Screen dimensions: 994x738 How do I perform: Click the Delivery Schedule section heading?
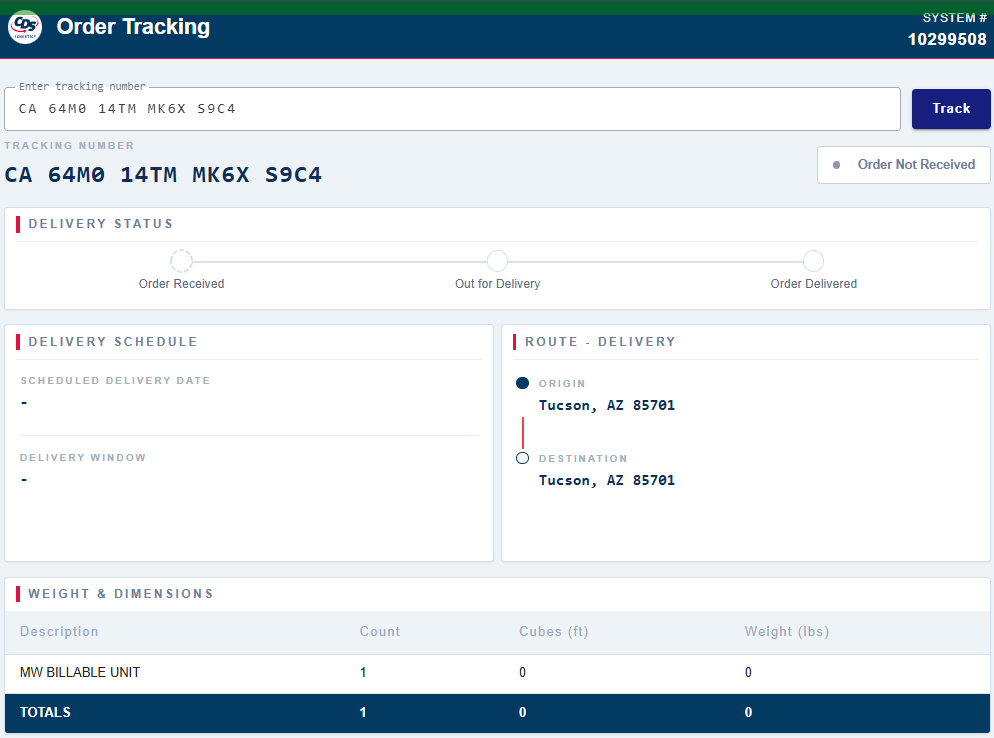click(113, 342)
